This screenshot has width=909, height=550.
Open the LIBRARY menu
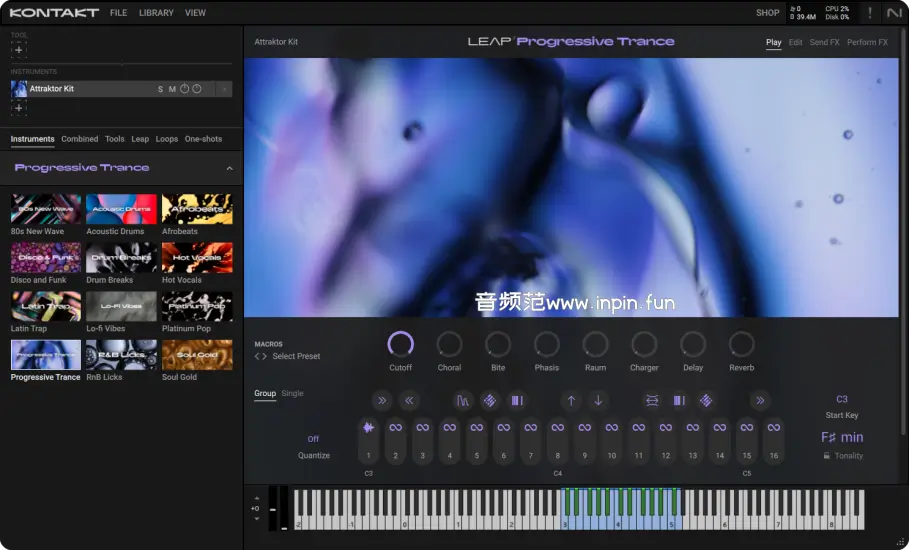click(156, 13)
